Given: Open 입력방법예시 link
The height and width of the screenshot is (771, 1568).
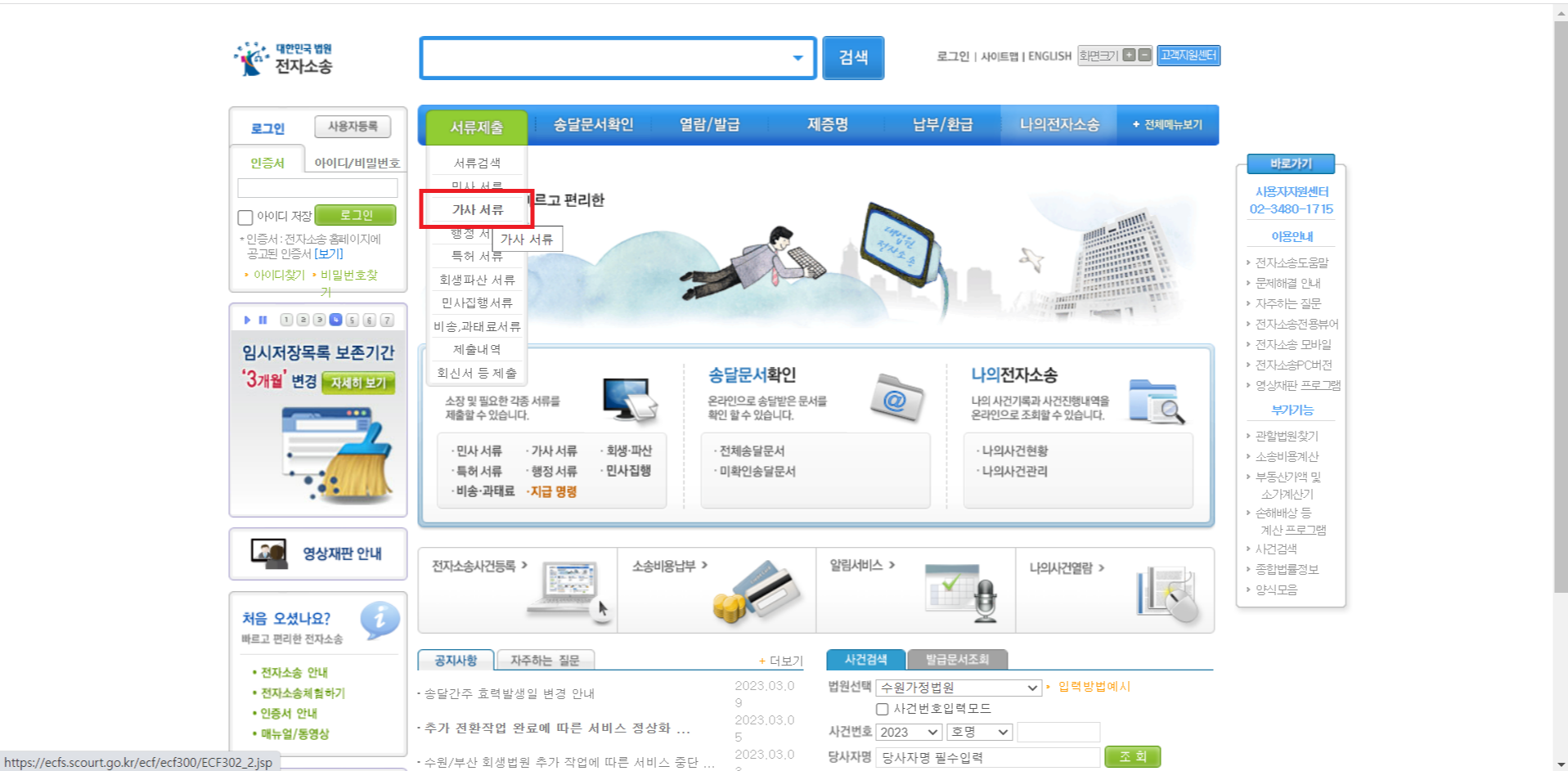Looking at the screenshot, I should click(x=1094, y=687).
